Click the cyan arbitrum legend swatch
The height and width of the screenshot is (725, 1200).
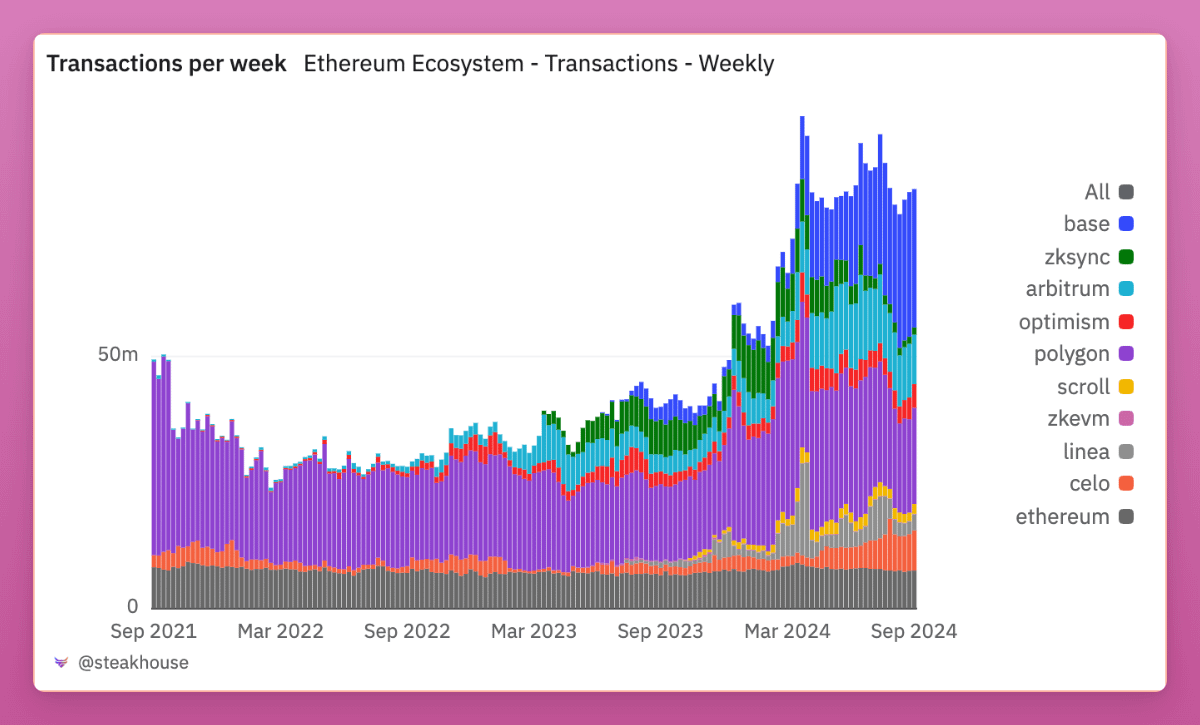[1126, 289]
